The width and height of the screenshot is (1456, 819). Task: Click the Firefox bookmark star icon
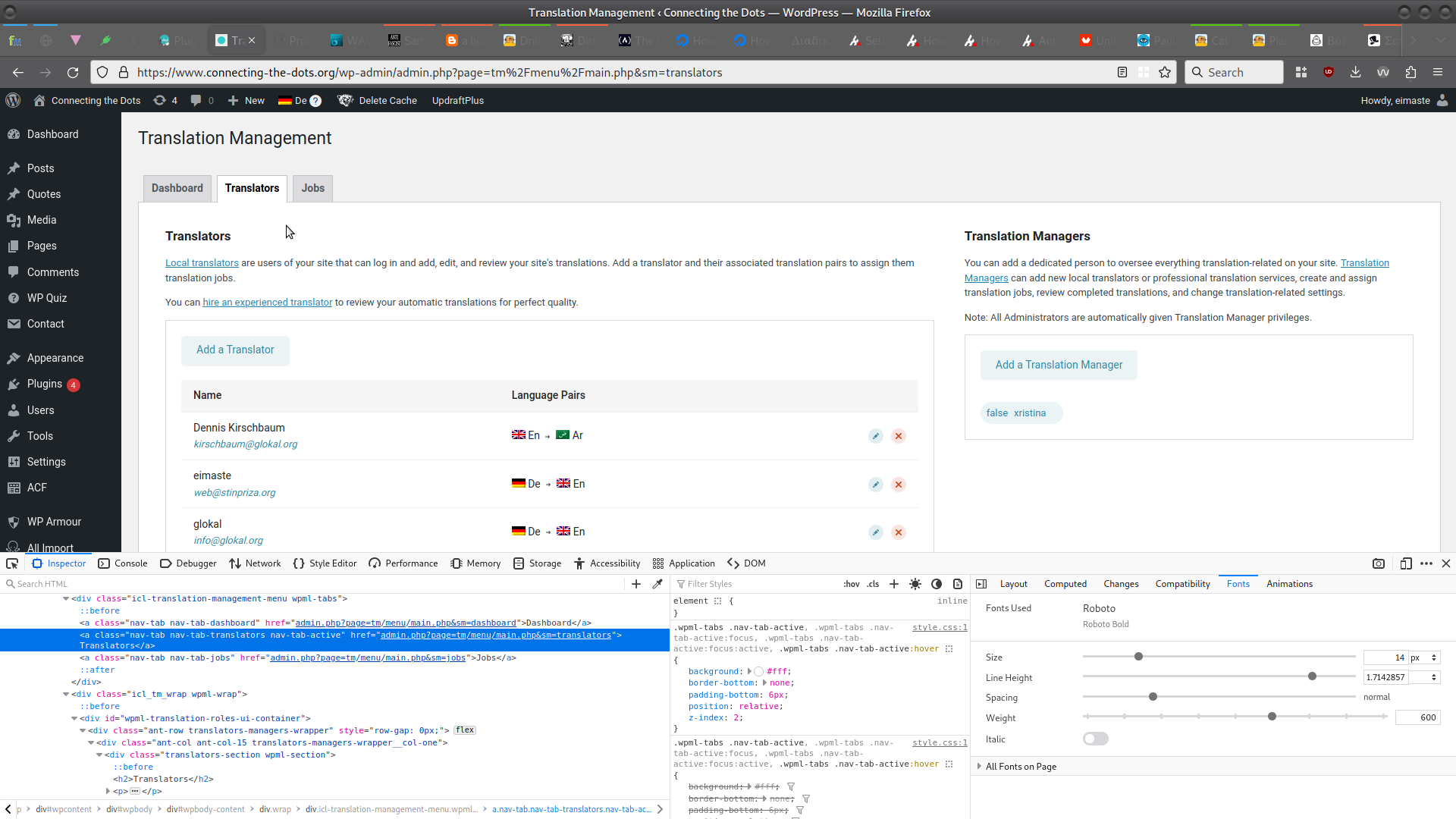pyautogui.click(x=1165, y=72)
